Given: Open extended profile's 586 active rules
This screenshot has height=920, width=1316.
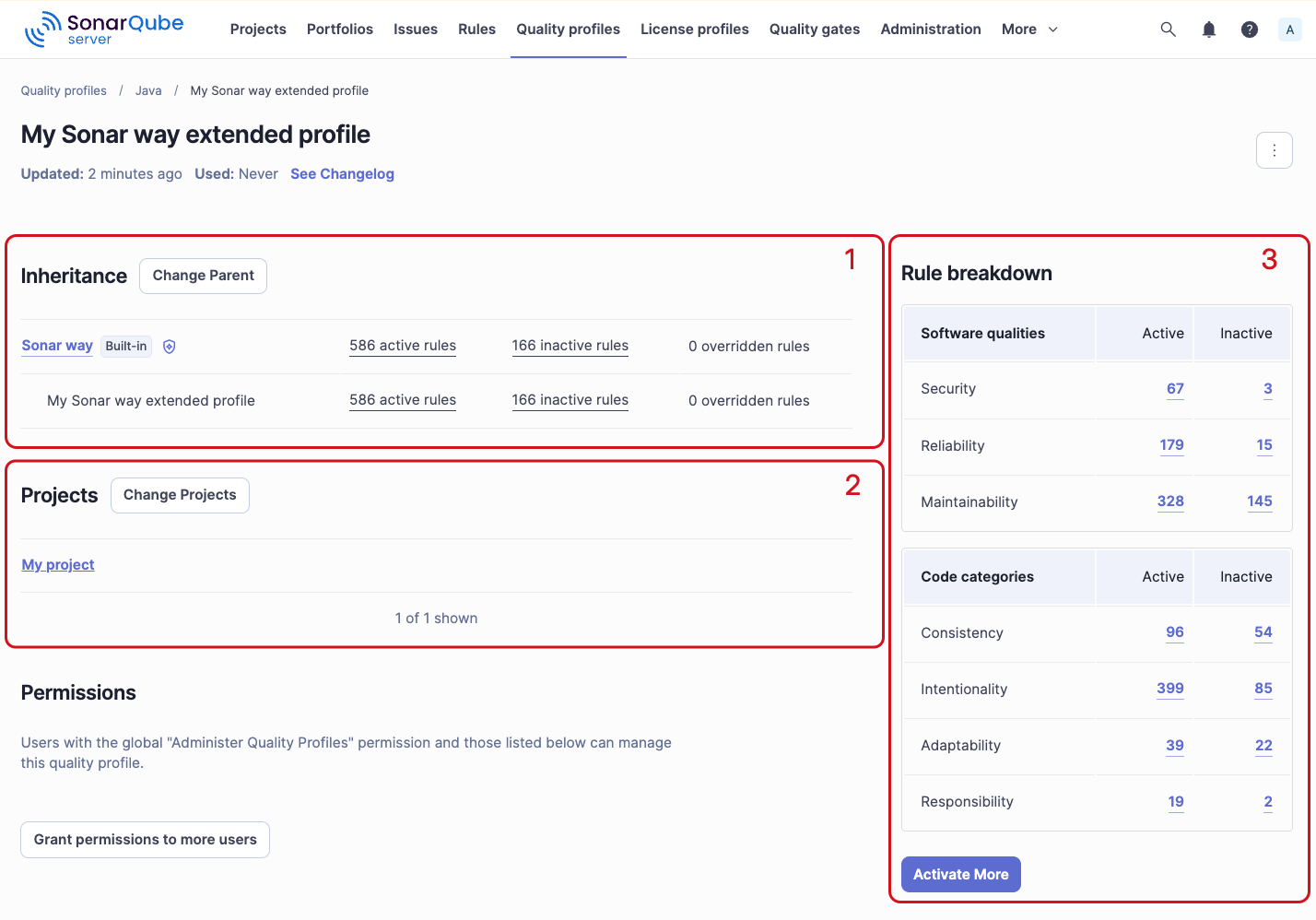Looking at the screenshot, I should point(403,400).
